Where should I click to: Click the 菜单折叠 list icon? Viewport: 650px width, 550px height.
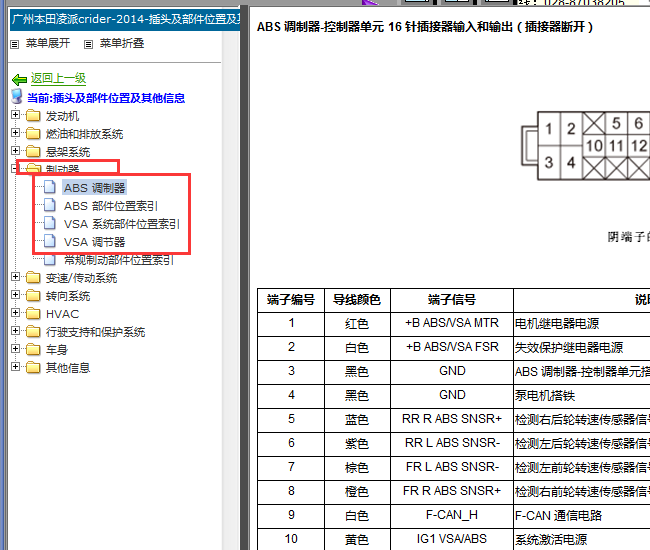pyautogui.click(x=88, y=44)
